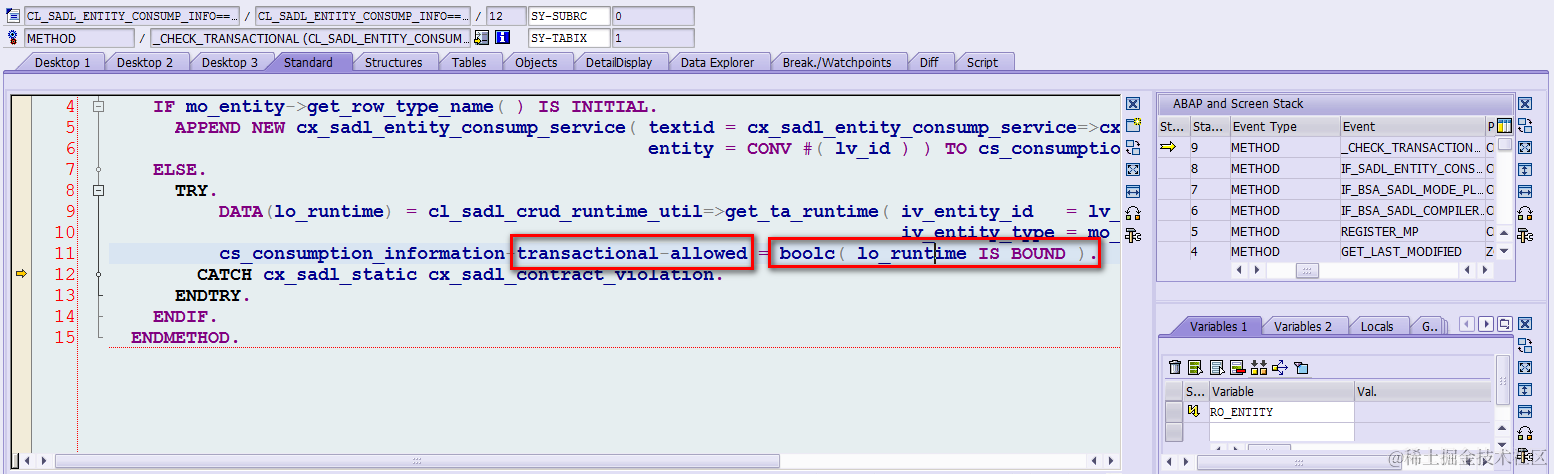Open the Diff tab

[929, 62]
